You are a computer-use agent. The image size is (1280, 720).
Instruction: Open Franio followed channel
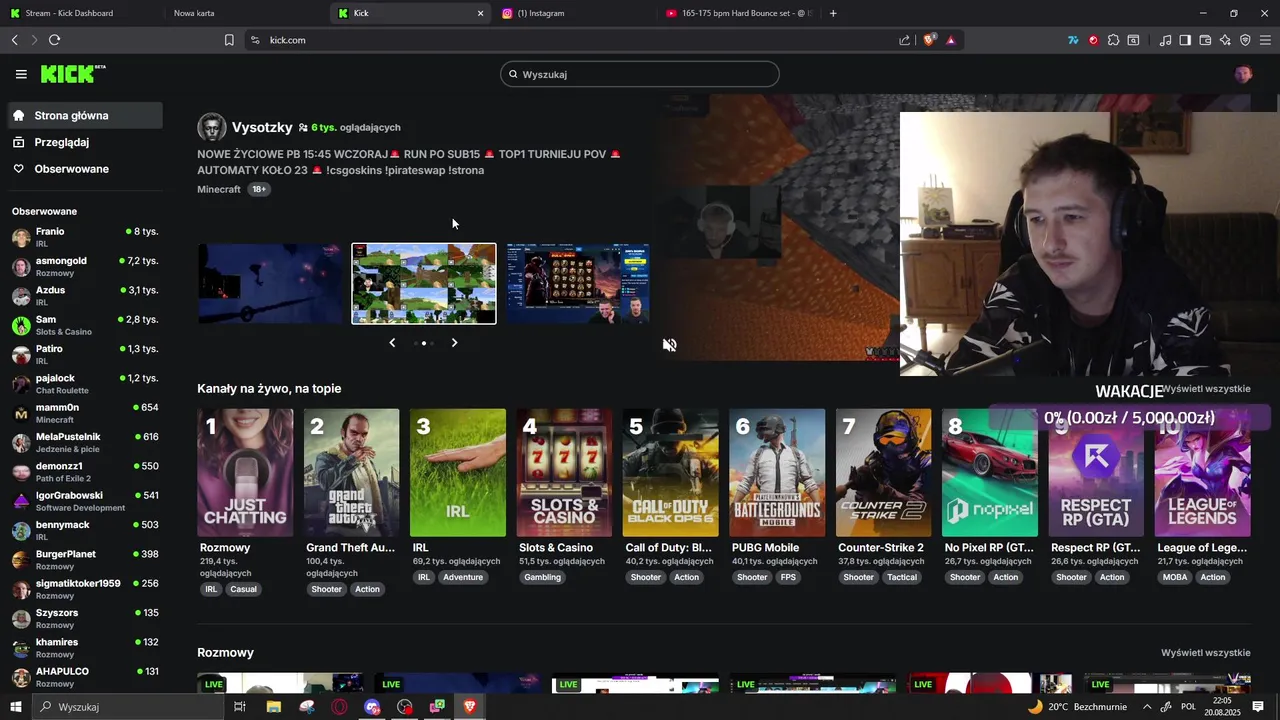(x=85, y=237)
